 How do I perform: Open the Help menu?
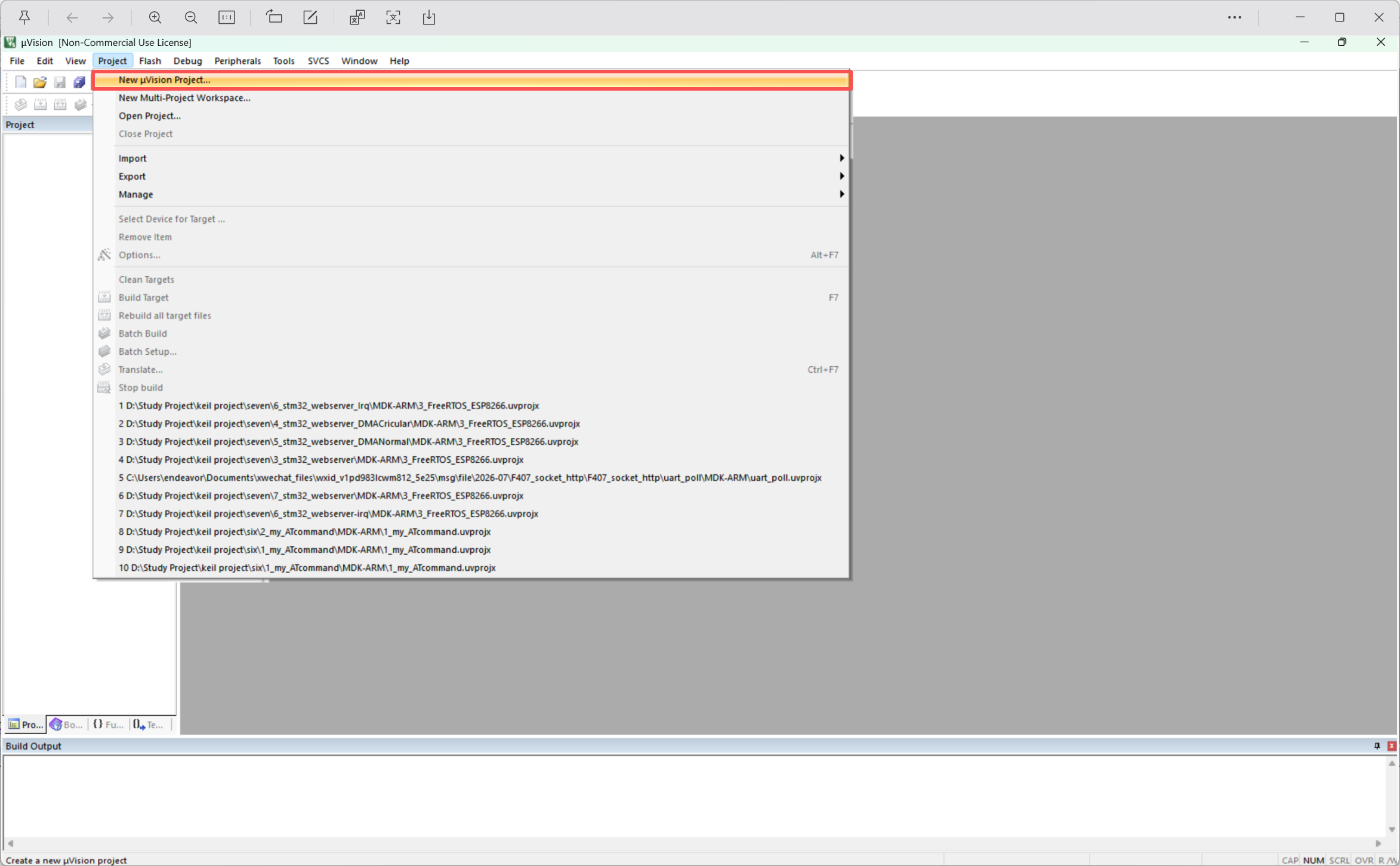pyautogui.click(x=399, y=61)
